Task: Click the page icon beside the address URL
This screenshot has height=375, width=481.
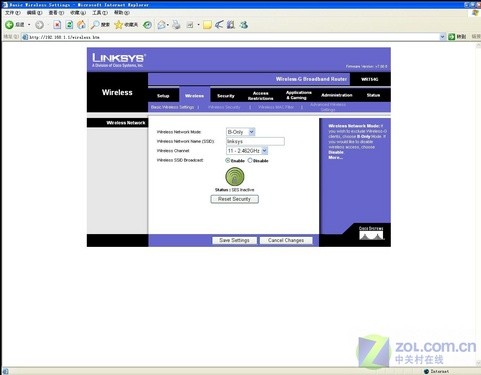Action: (25, 37)
